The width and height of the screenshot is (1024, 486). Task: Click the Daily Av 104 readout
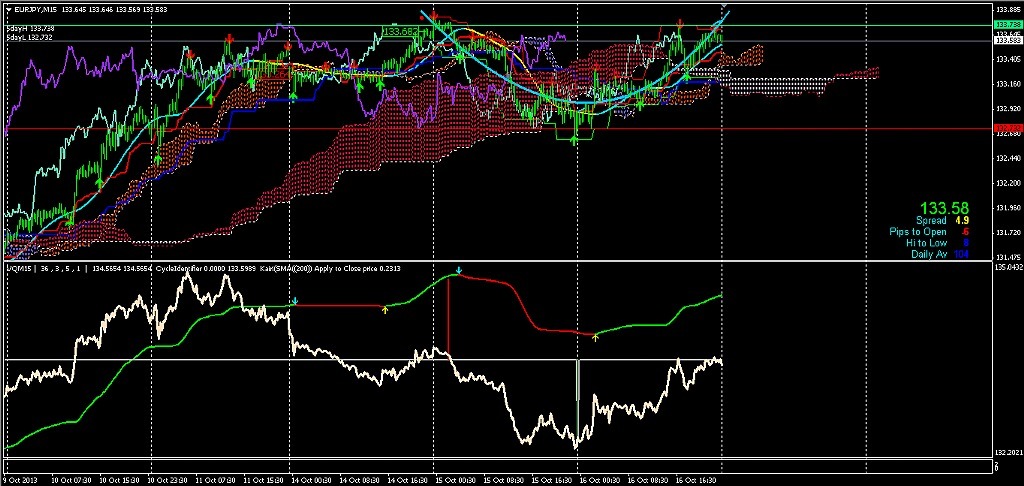(940, 254)
